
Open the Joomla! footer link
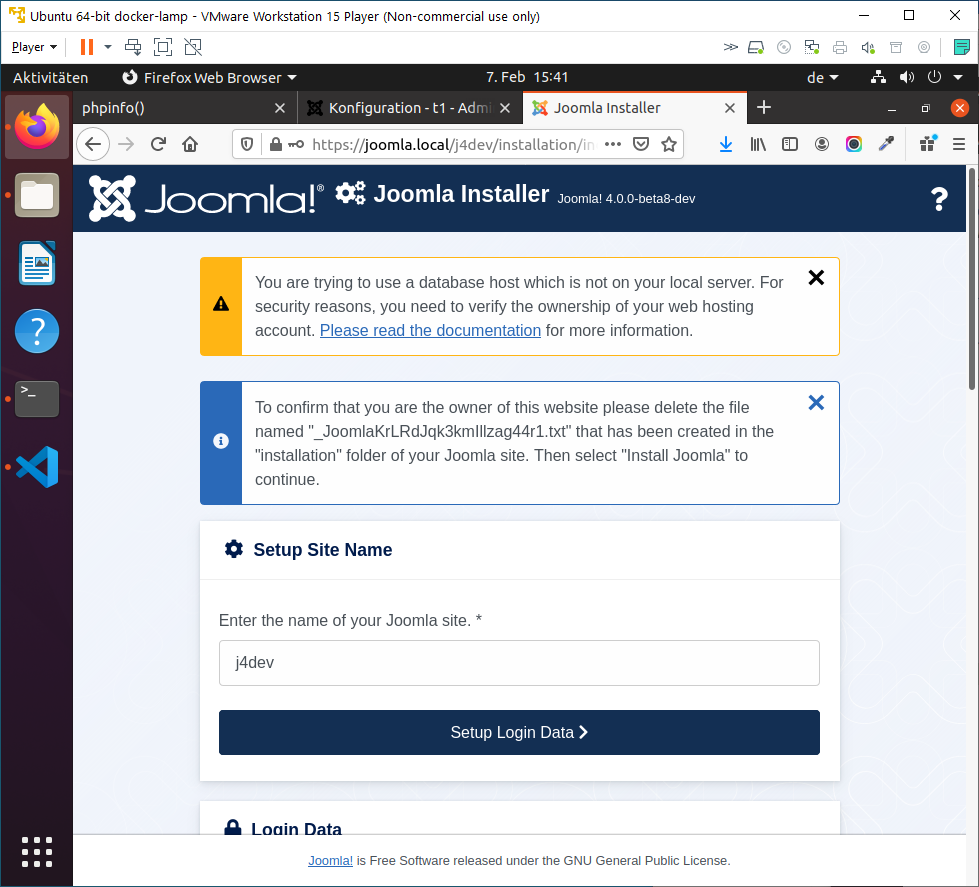point(330,861)
